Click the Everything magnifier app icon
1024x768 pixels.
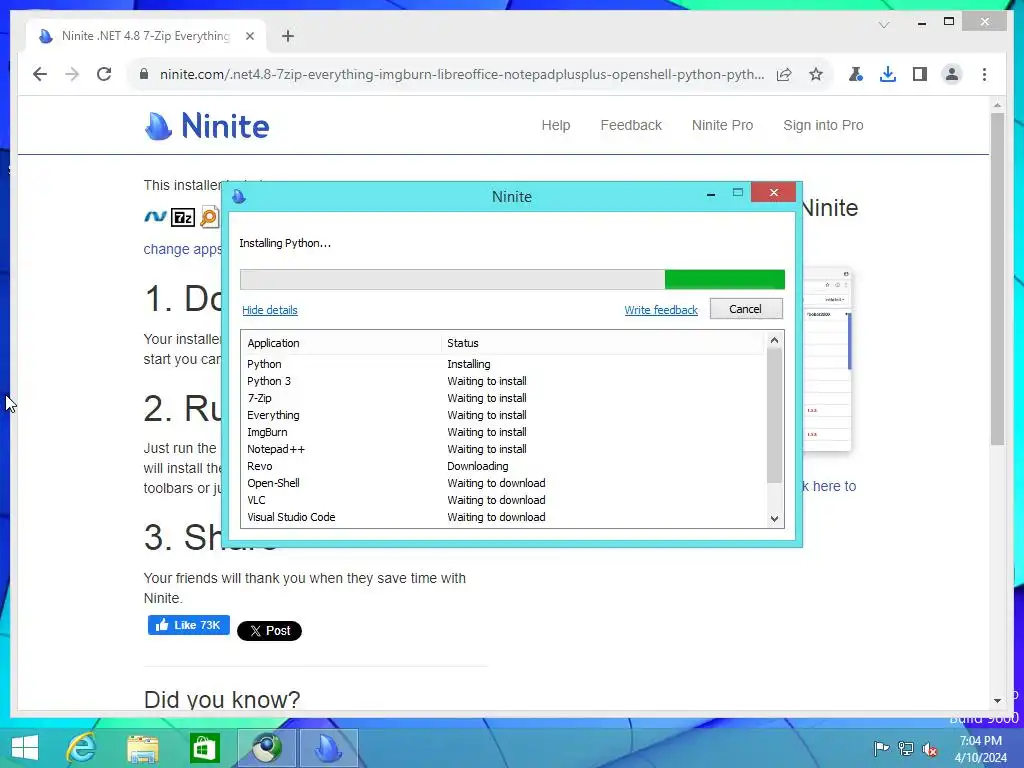[210, 217]
